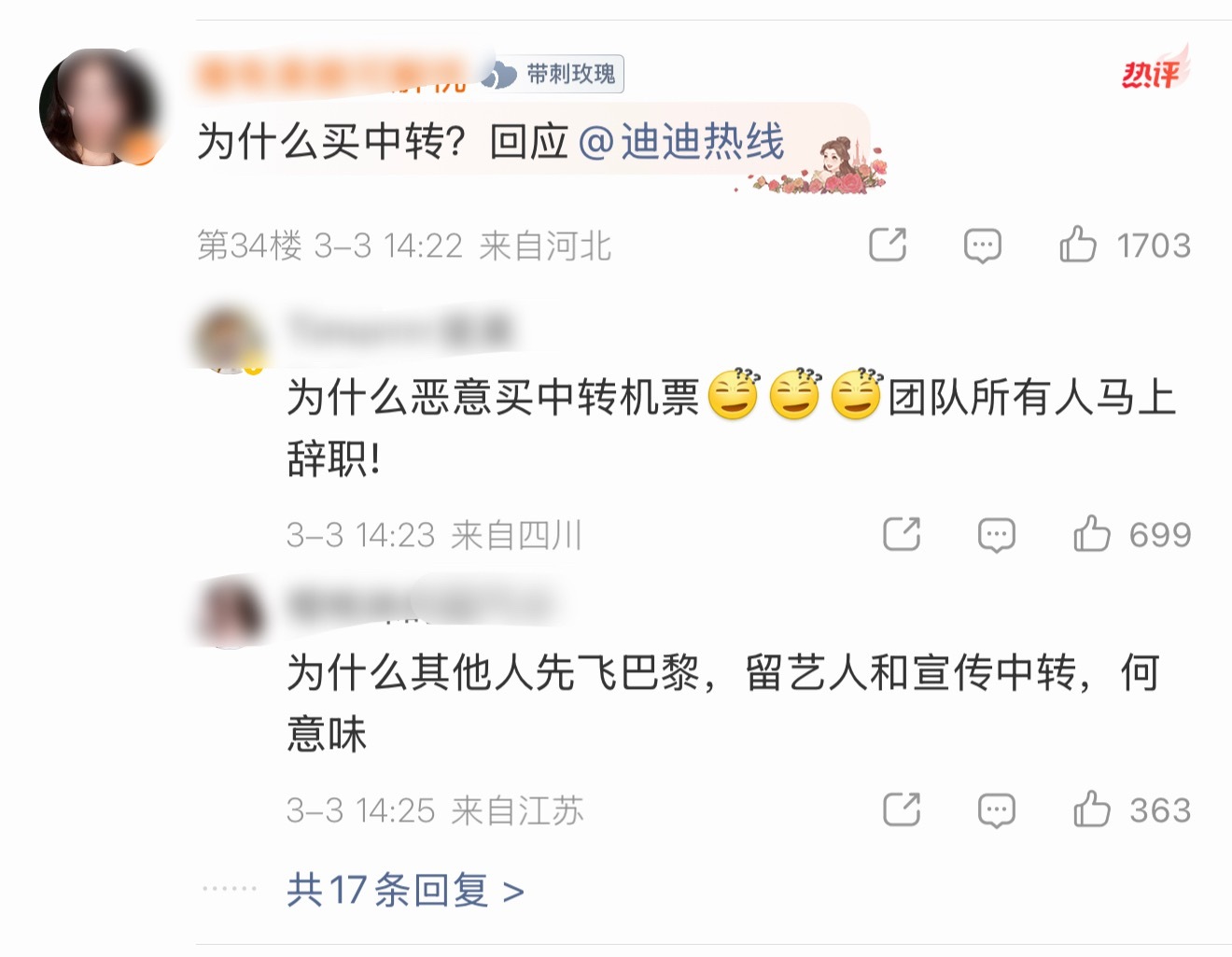
Task: Expand all 17 replies link
Action: [405, 891]
